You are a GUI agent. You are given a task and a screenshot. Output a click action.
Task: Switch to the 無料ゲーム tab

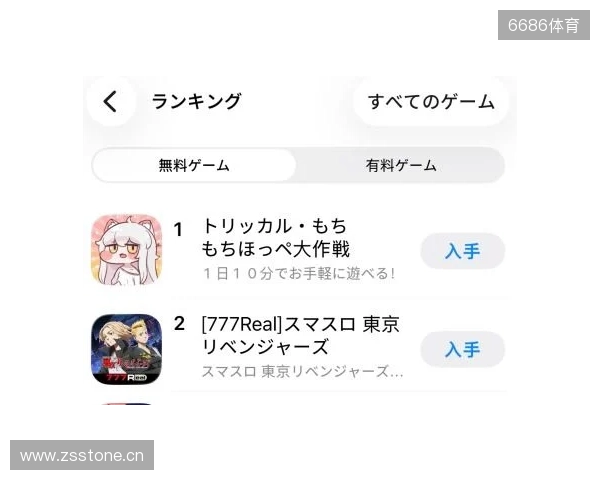tap(194, 165)
